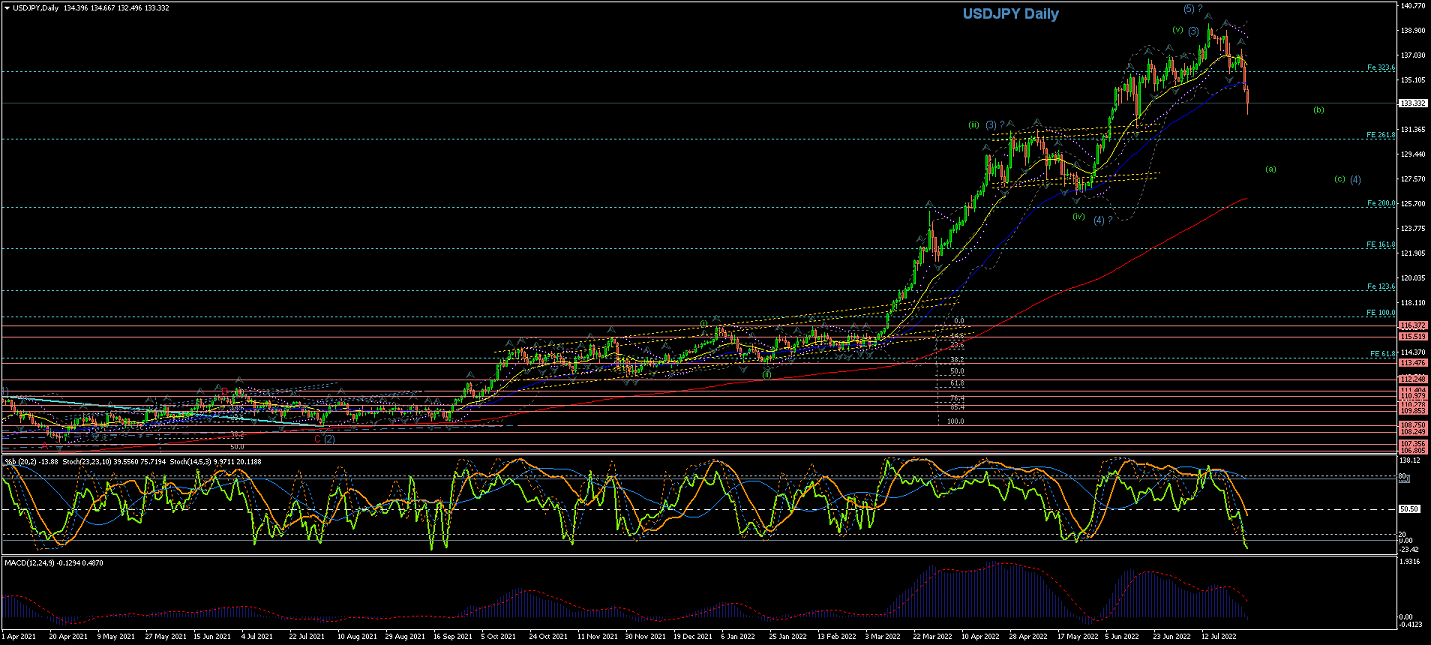Select the 'C (2)' wave label near the low
Viewport: 1431px width, 645px height.
tap(325, 438)
